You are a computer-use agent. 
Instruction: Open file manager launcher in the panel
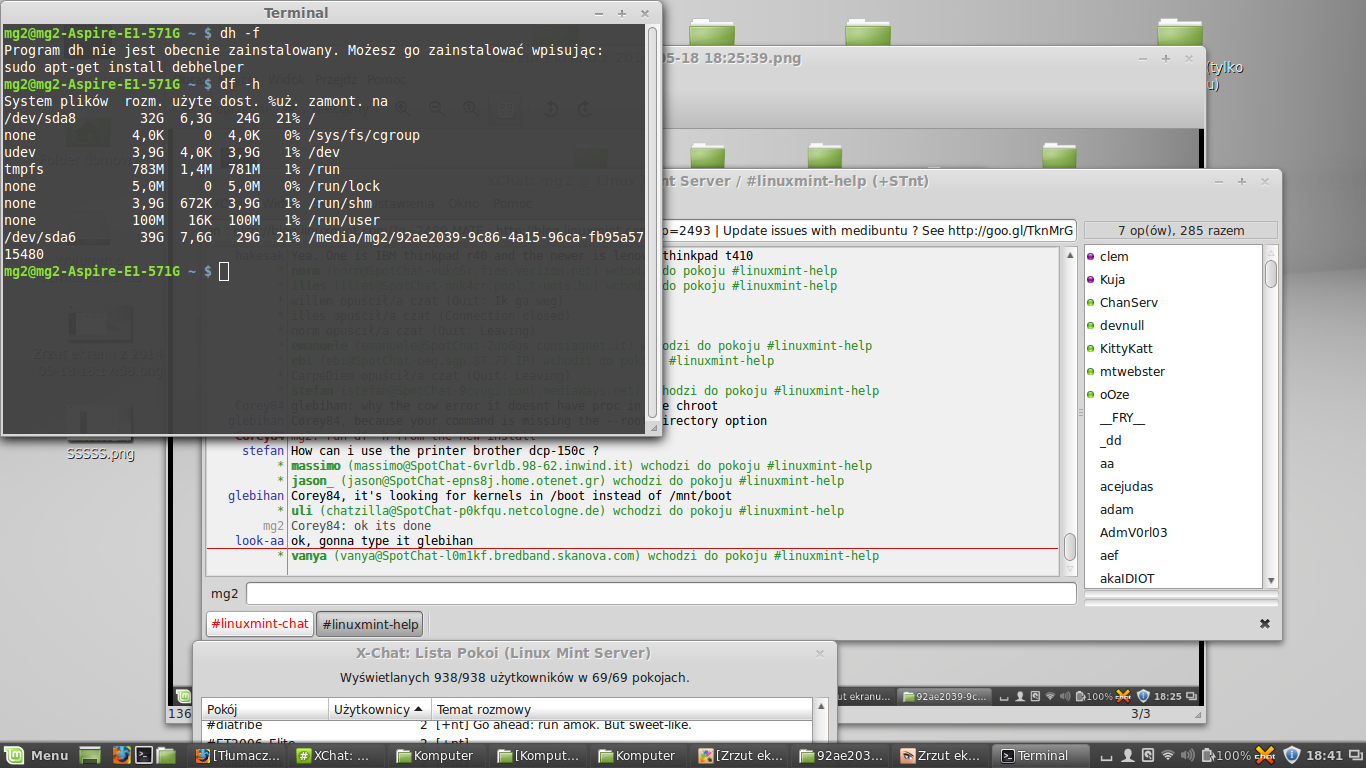pos(166,756)
